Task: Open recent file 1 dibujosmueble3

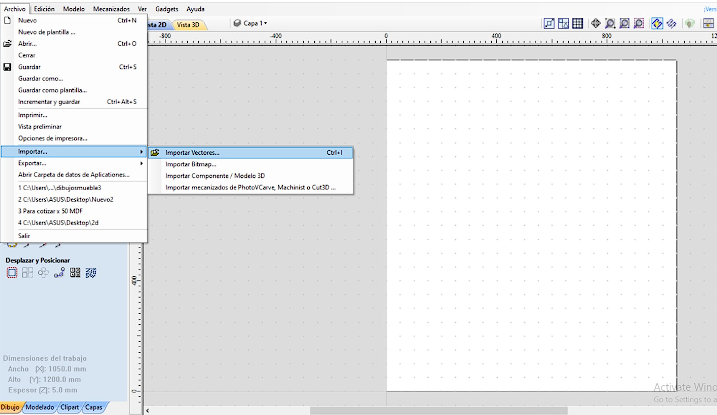Action: (74, 188)
